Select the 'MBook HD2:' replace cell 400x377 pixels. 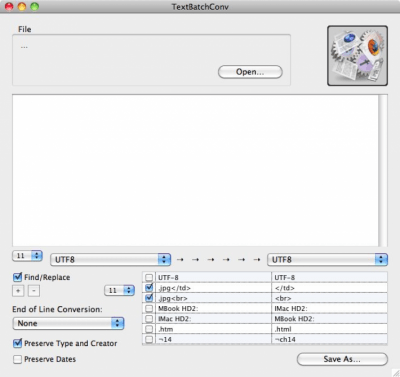click(x=330, y=319)
